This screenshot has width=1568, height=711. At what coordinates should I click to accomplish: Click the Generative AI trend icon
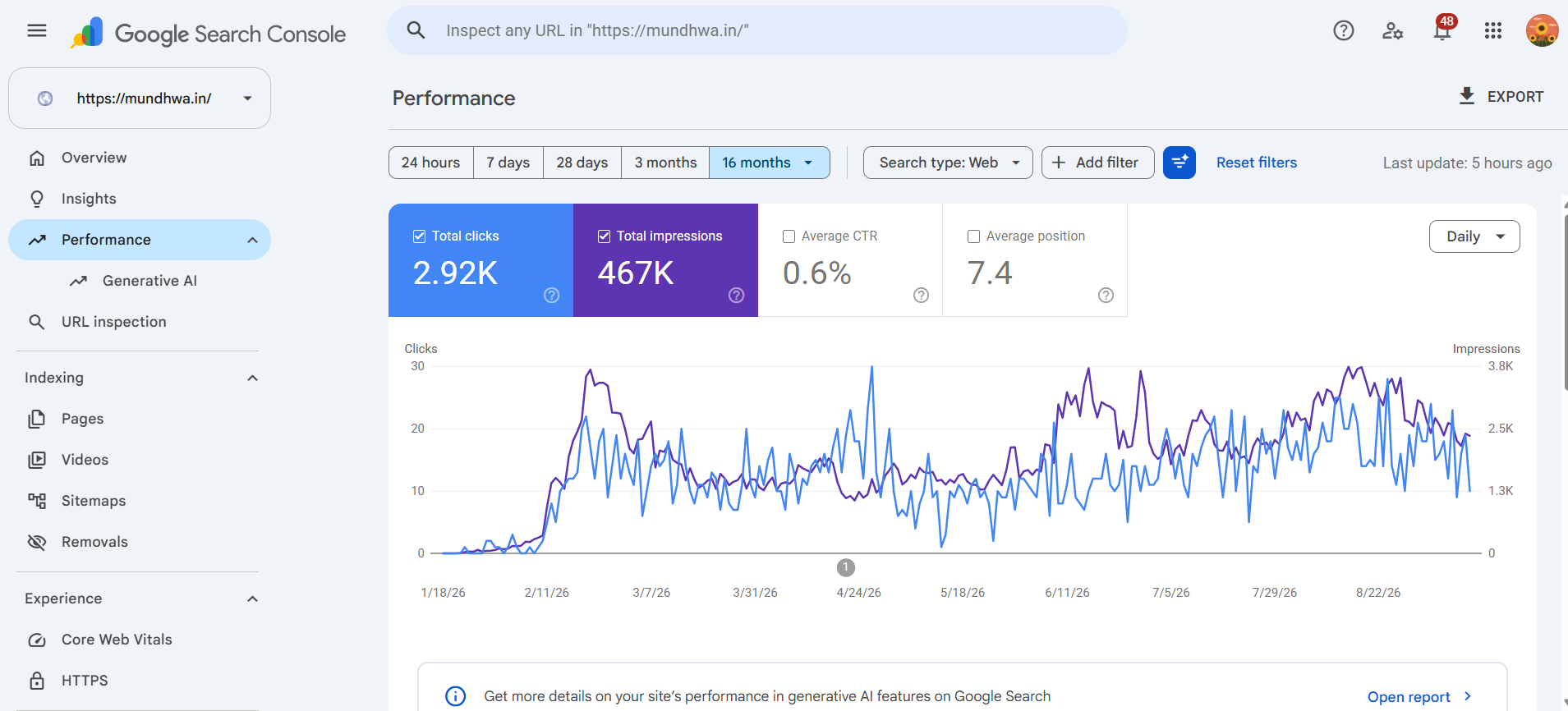[x=78, y=281]
